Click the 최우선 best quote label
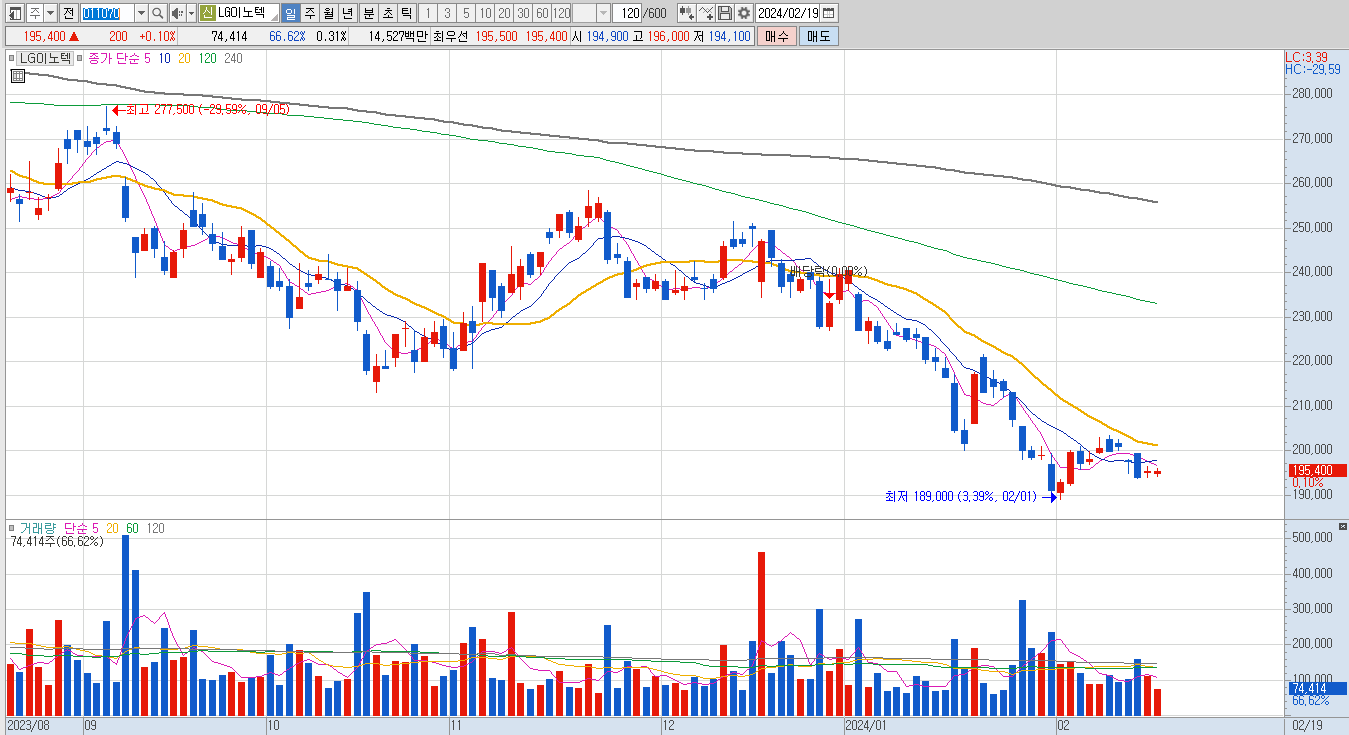 coord(451,35)
